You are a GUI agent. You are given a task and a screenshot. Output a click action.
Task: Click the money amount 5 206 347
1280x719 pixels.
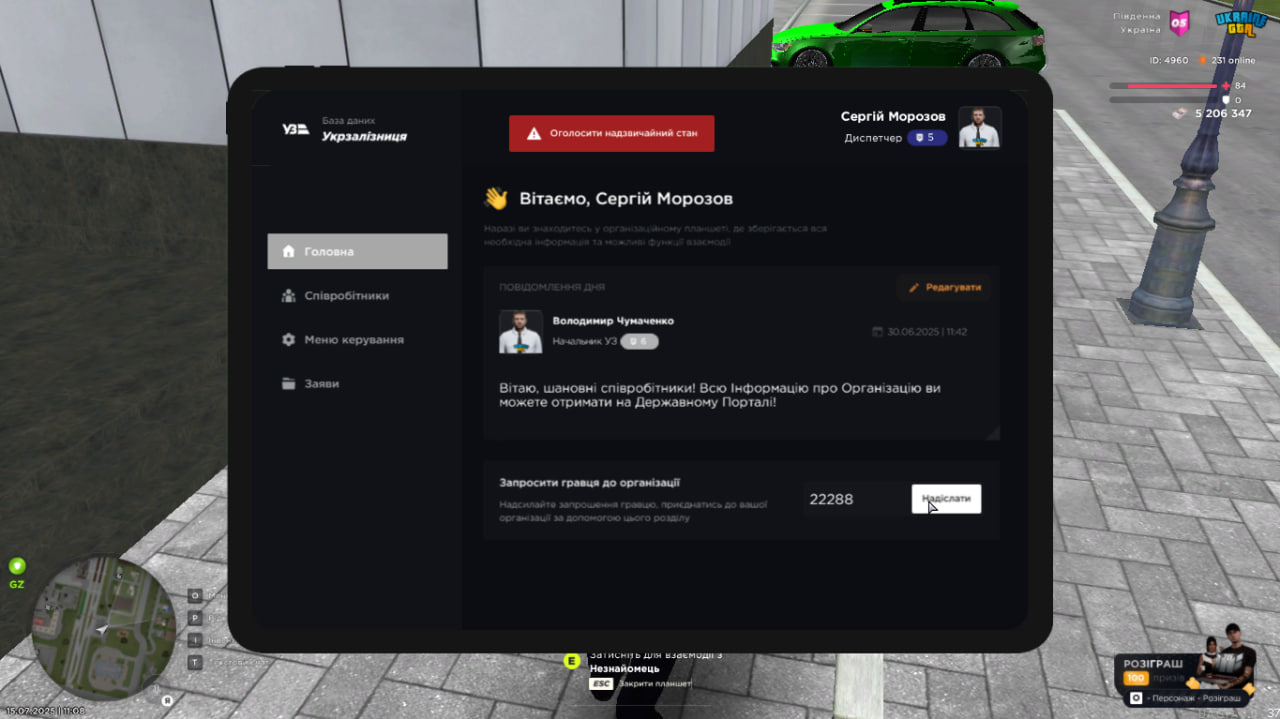coord(1224,113)
